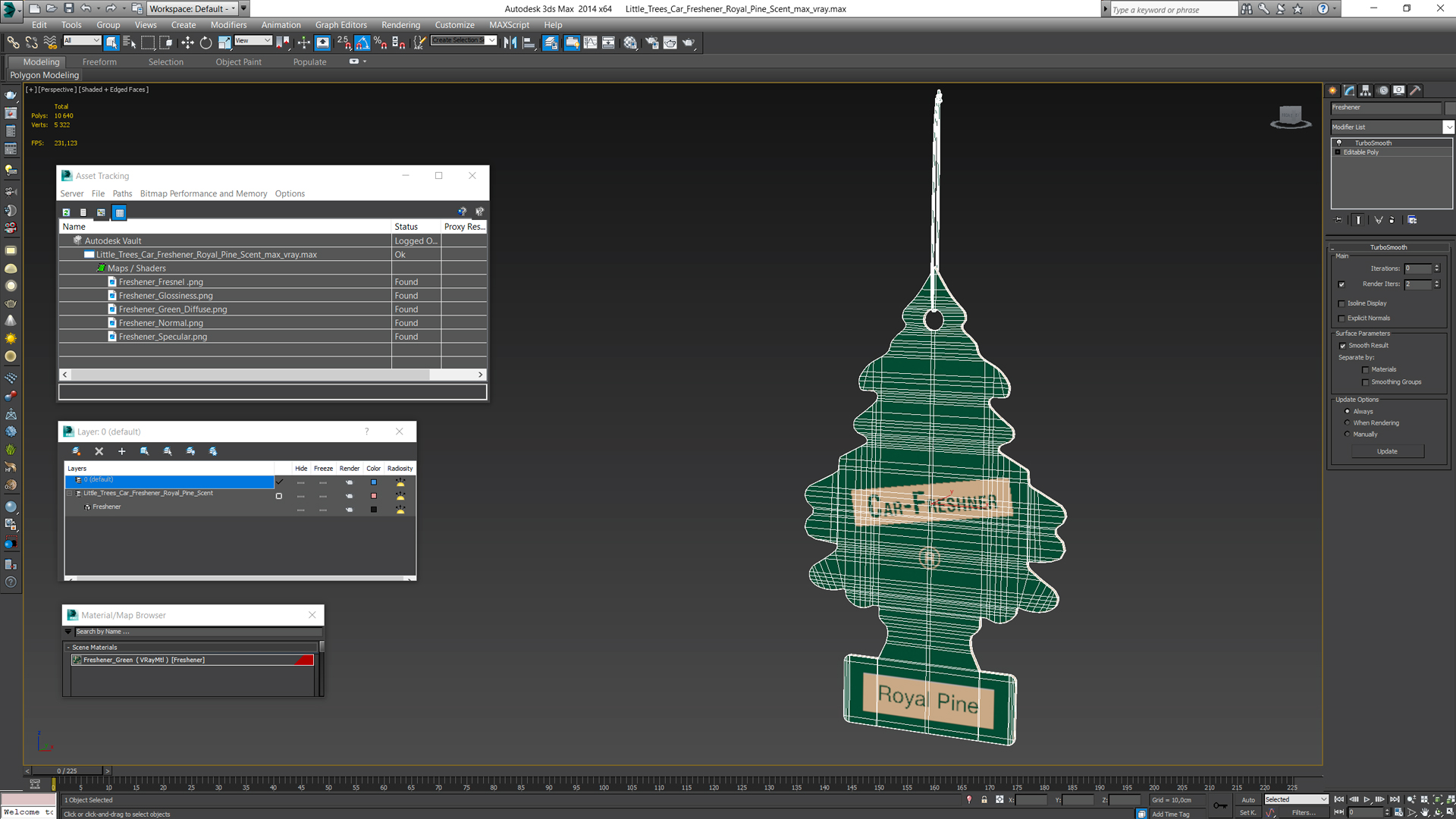Open the Rendering menu
This screenshot has height=819, width=1456.
400,25
